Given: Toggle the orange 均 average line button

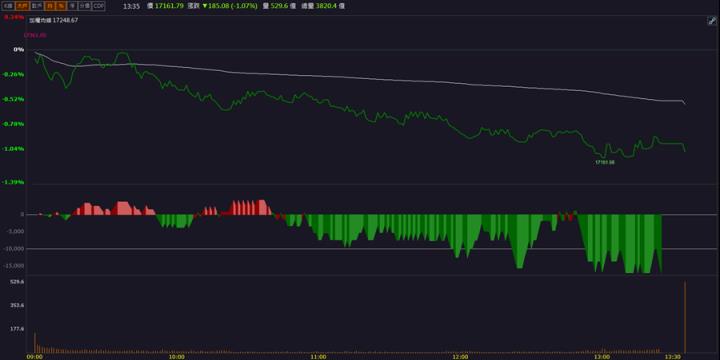Looking at the screenshot, I should point(50,6).
